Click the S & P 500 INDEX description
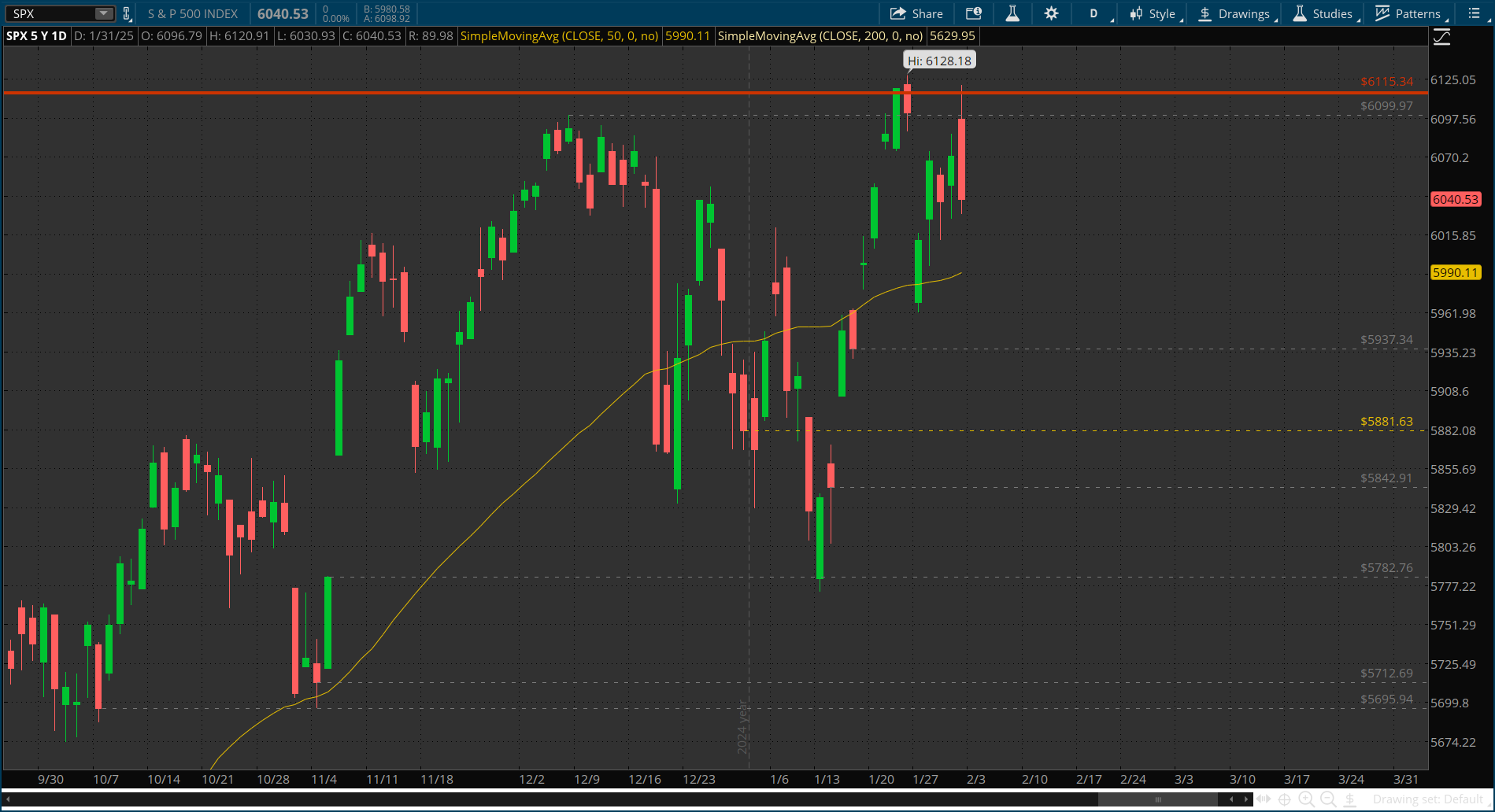 [x=193, y=13]
